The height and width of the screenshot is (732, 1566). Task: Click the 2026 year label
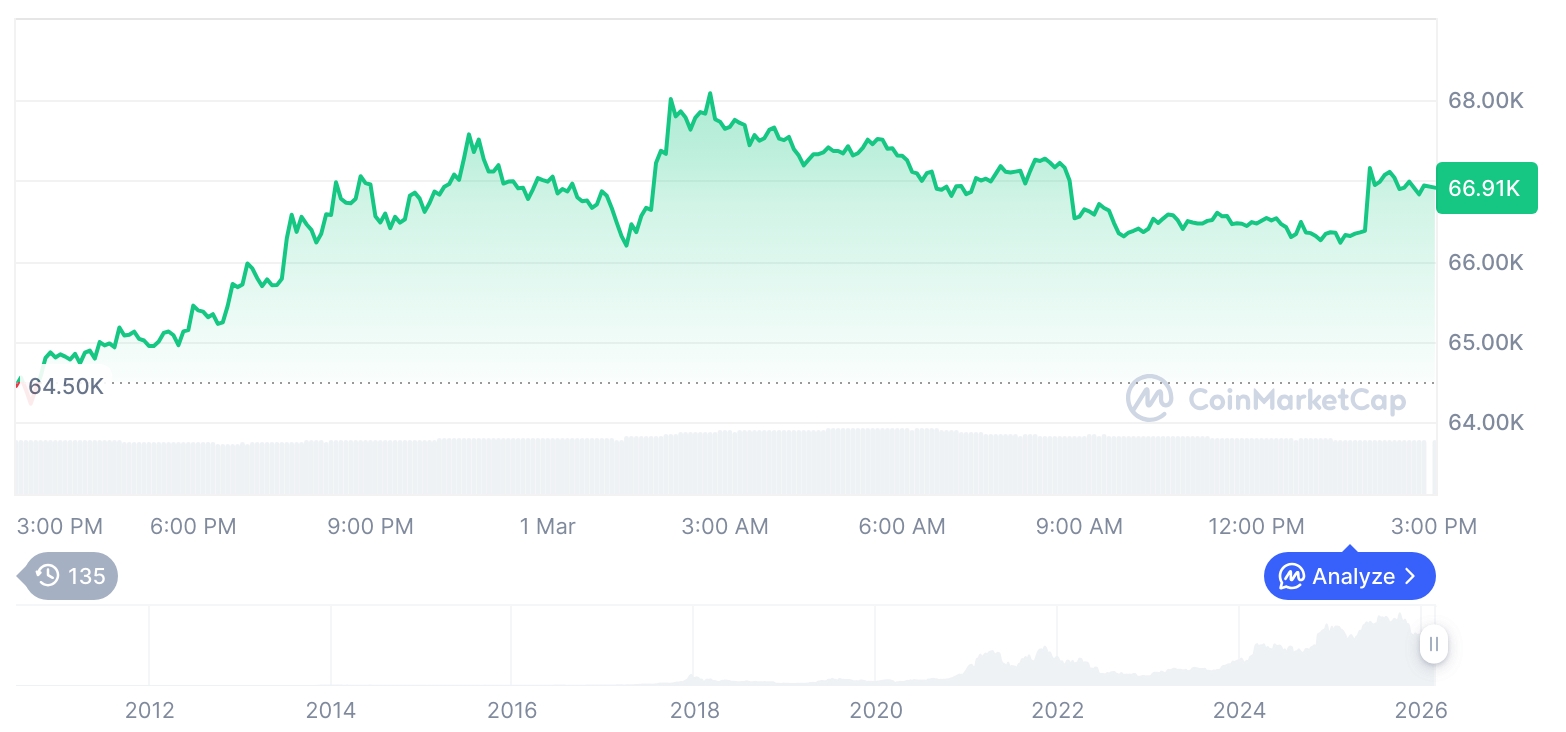click(1421, 710)
